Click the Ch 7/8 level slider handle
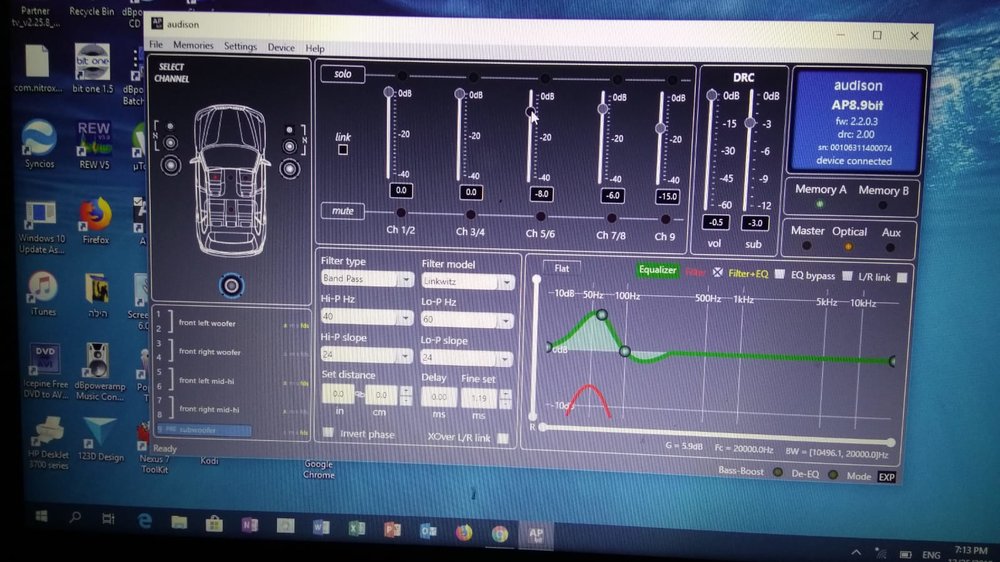Image resolution: width=1000 pixels, height=562 pixels. click(603, 109)
